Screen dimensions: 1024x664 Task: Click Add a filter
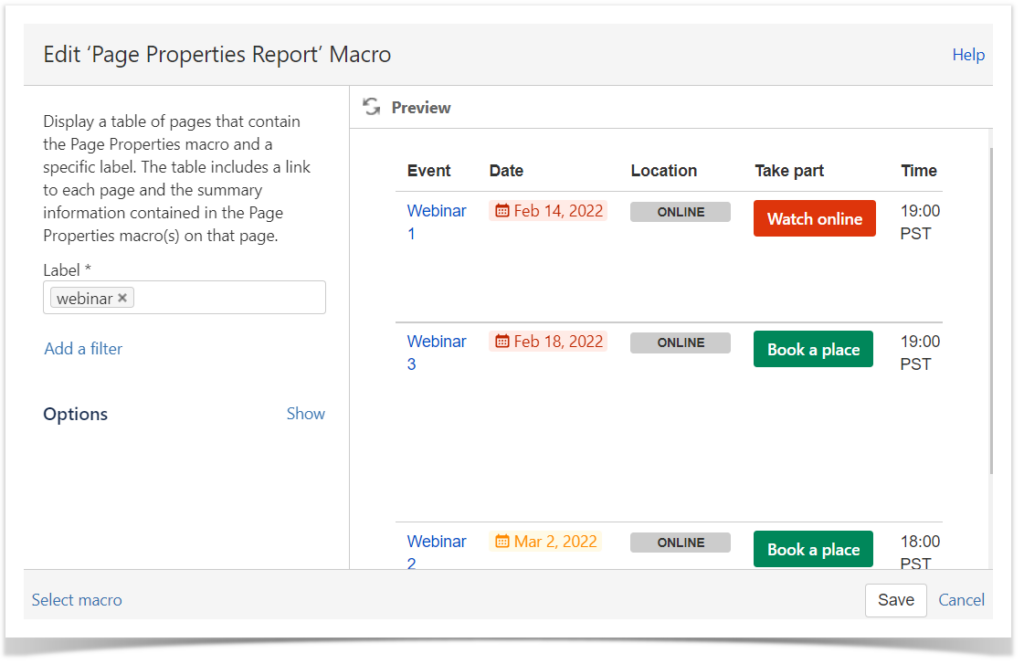83,348
